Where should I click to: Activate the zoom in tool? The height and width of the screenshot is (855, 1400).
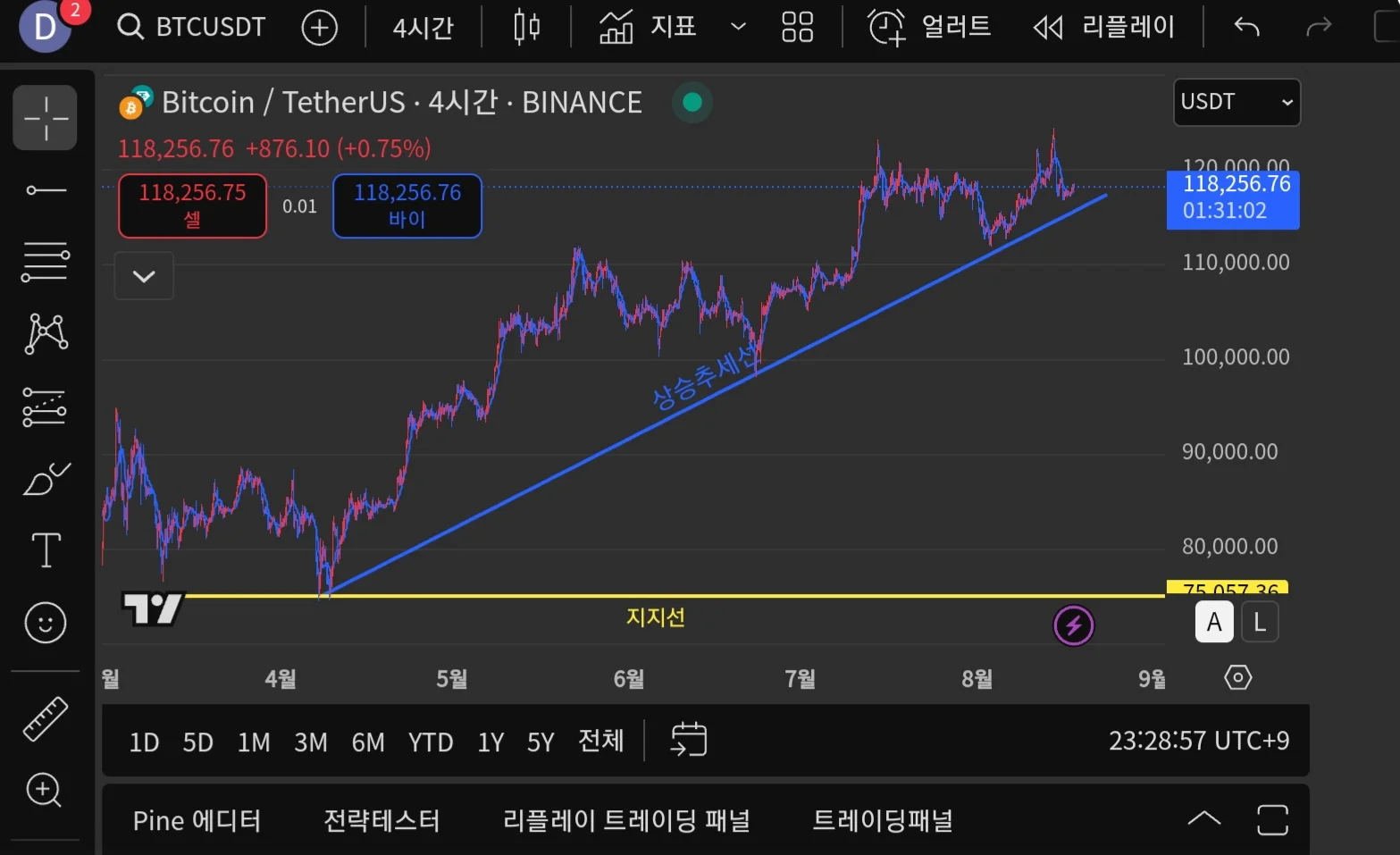[45, 790]
